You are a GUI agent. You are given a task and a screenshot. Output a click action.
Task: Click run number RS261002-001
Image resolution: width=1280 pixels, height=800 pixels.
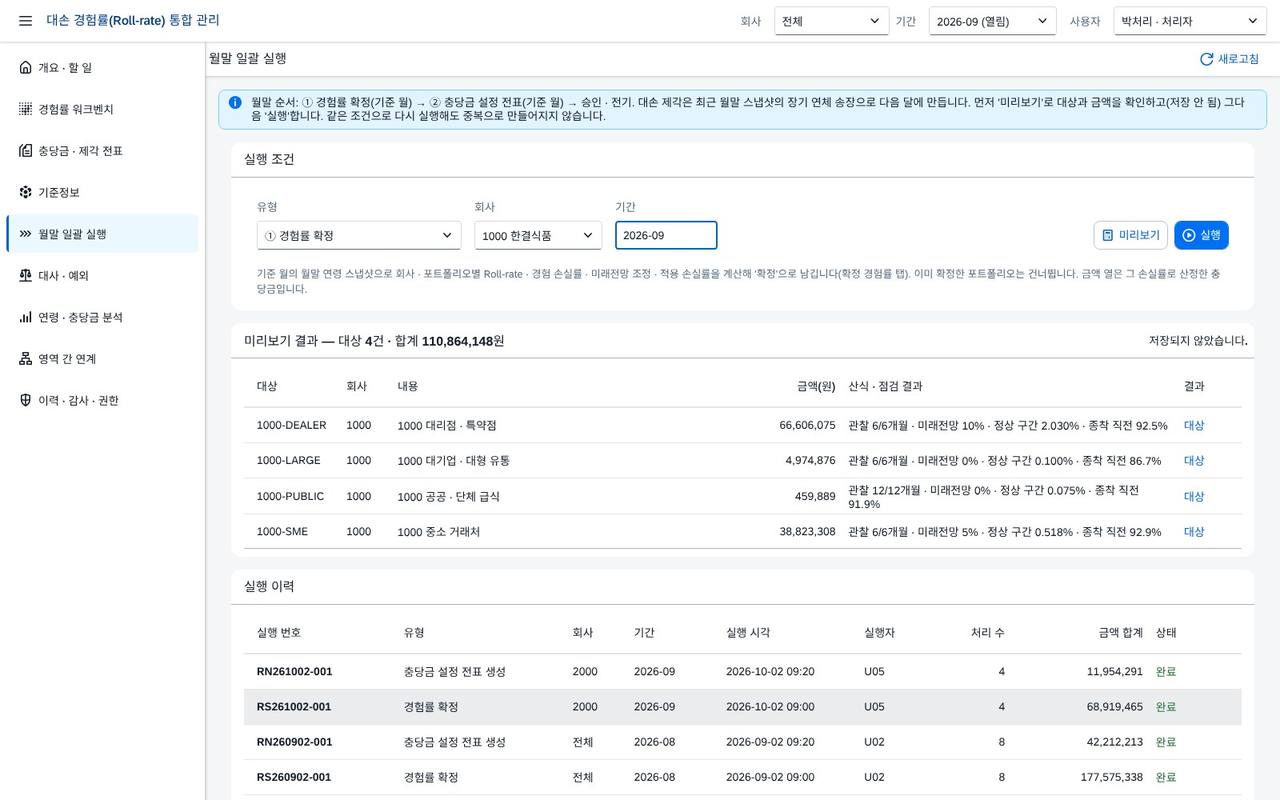click(294, 707)
